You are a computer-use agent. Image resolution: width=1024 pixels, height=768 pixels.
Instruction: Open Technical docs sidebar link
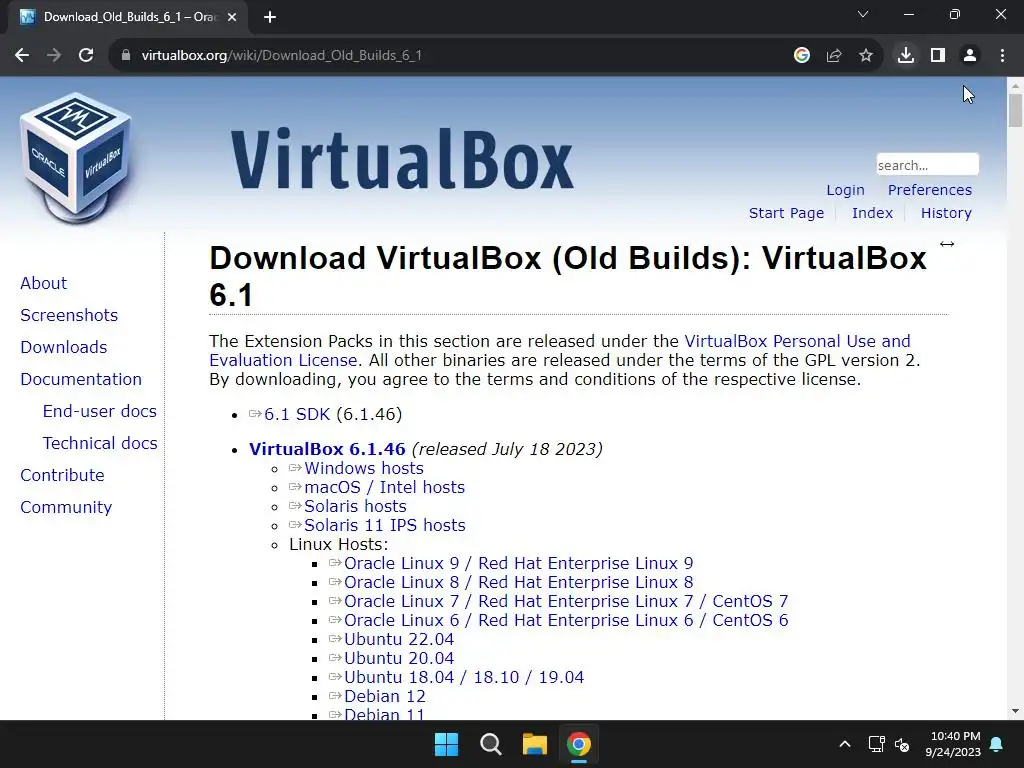pos(100,443)
